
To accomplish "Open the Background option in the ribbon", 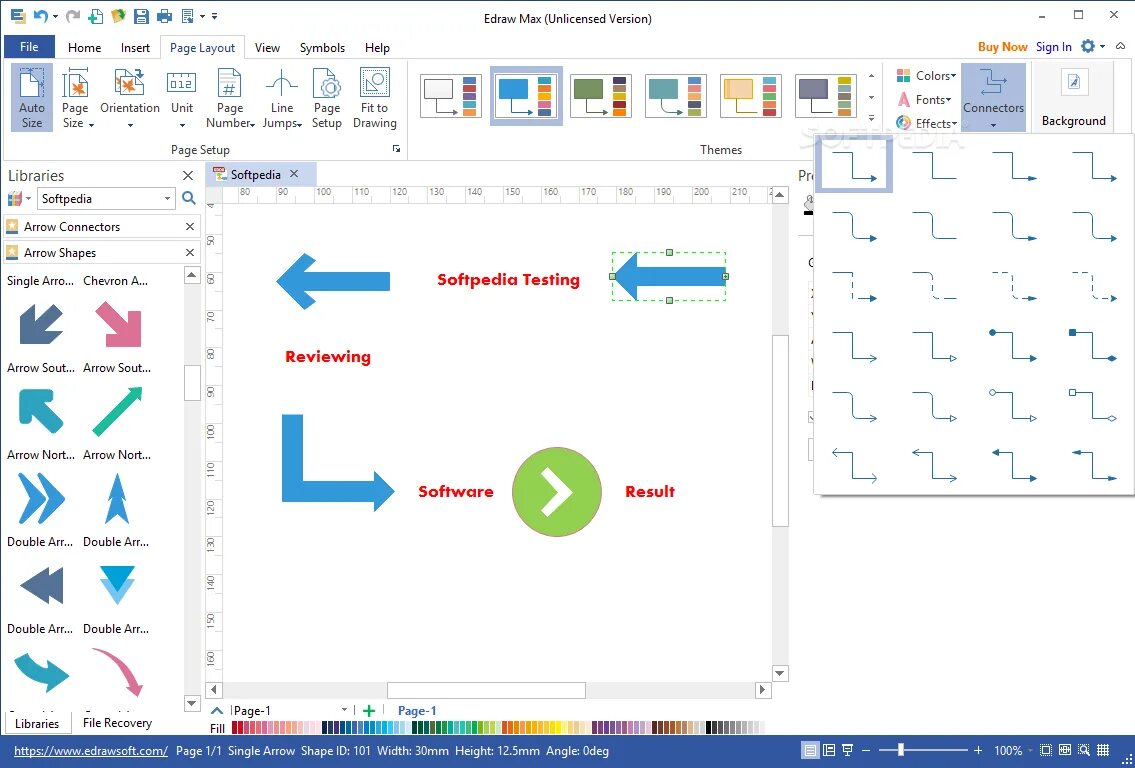I will click(x=1073, y=98).
